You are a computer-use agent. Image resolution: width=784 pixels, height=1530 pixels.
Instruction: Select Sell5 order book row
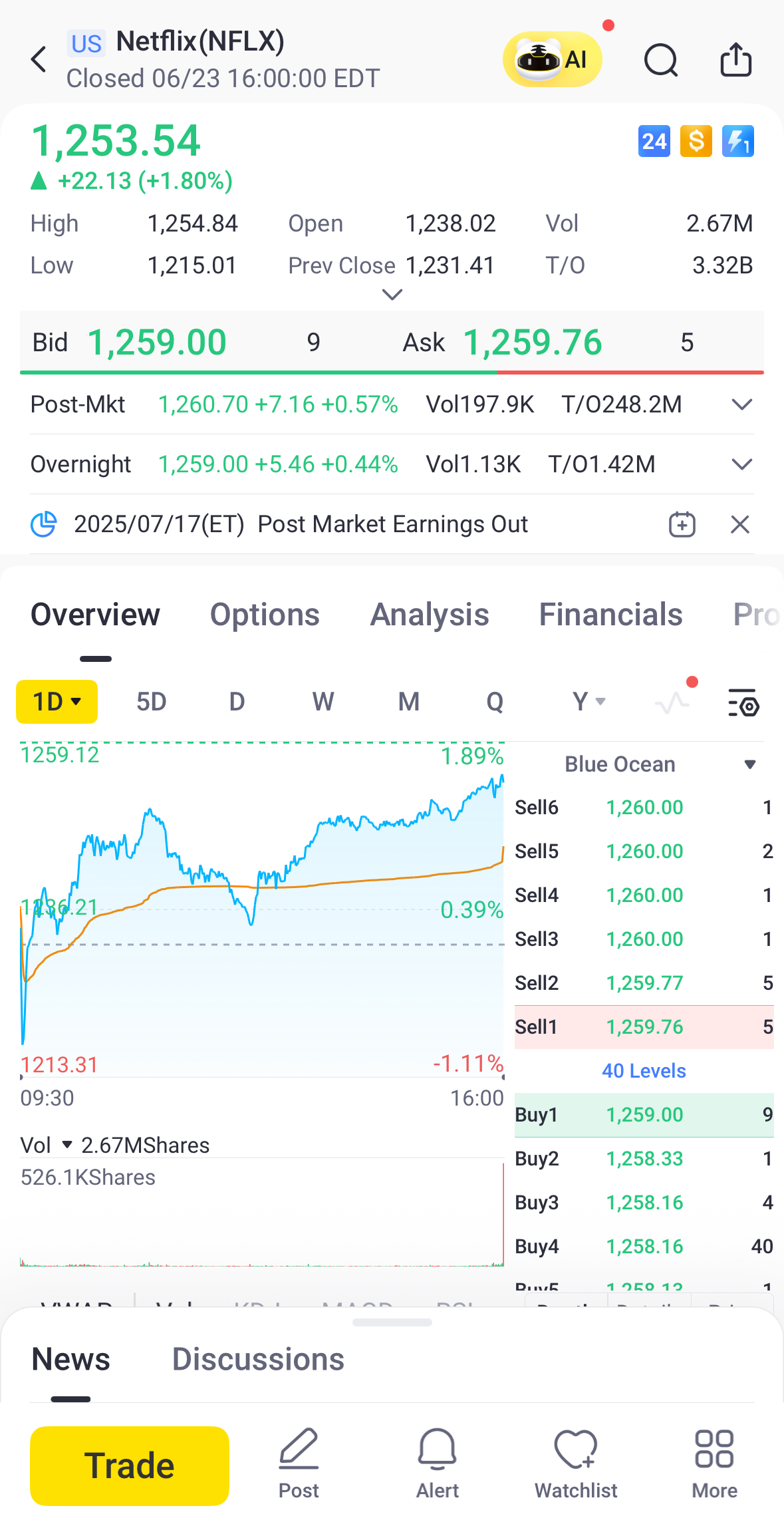coord(644,851)
